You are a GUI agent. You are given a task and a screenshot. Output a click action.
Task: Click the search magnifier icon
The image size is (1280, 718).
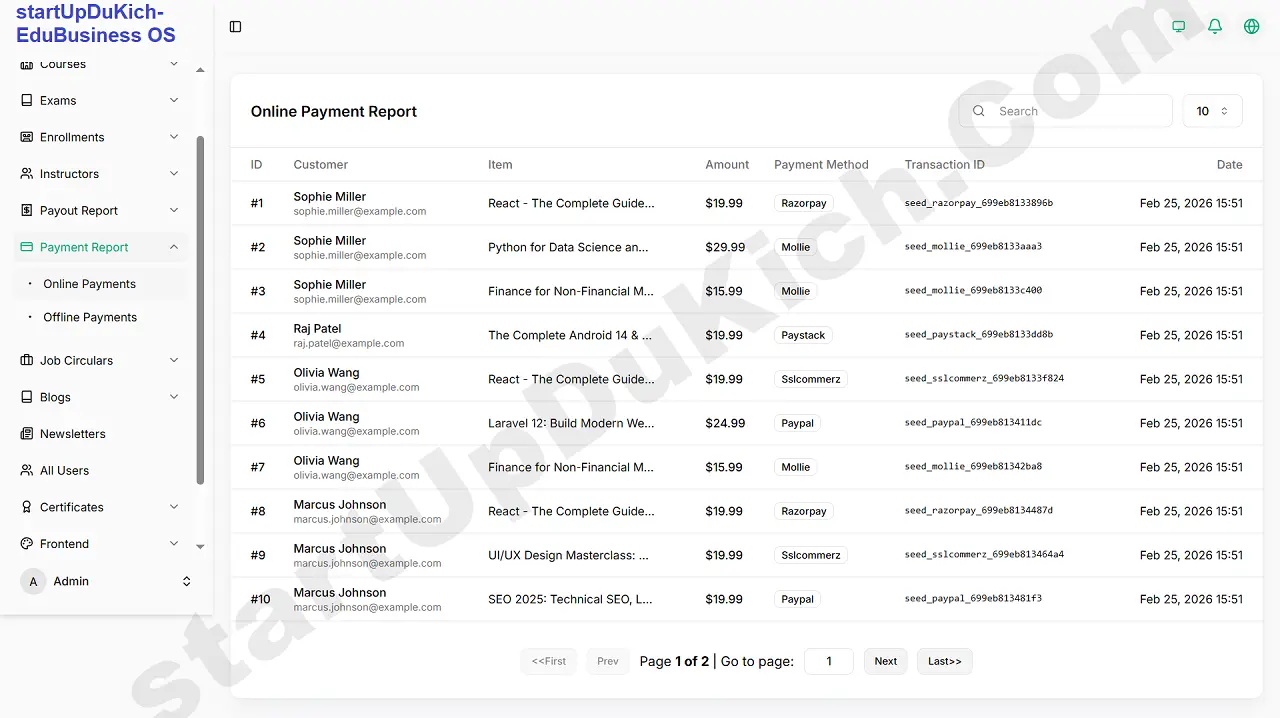tap(979, 111)
